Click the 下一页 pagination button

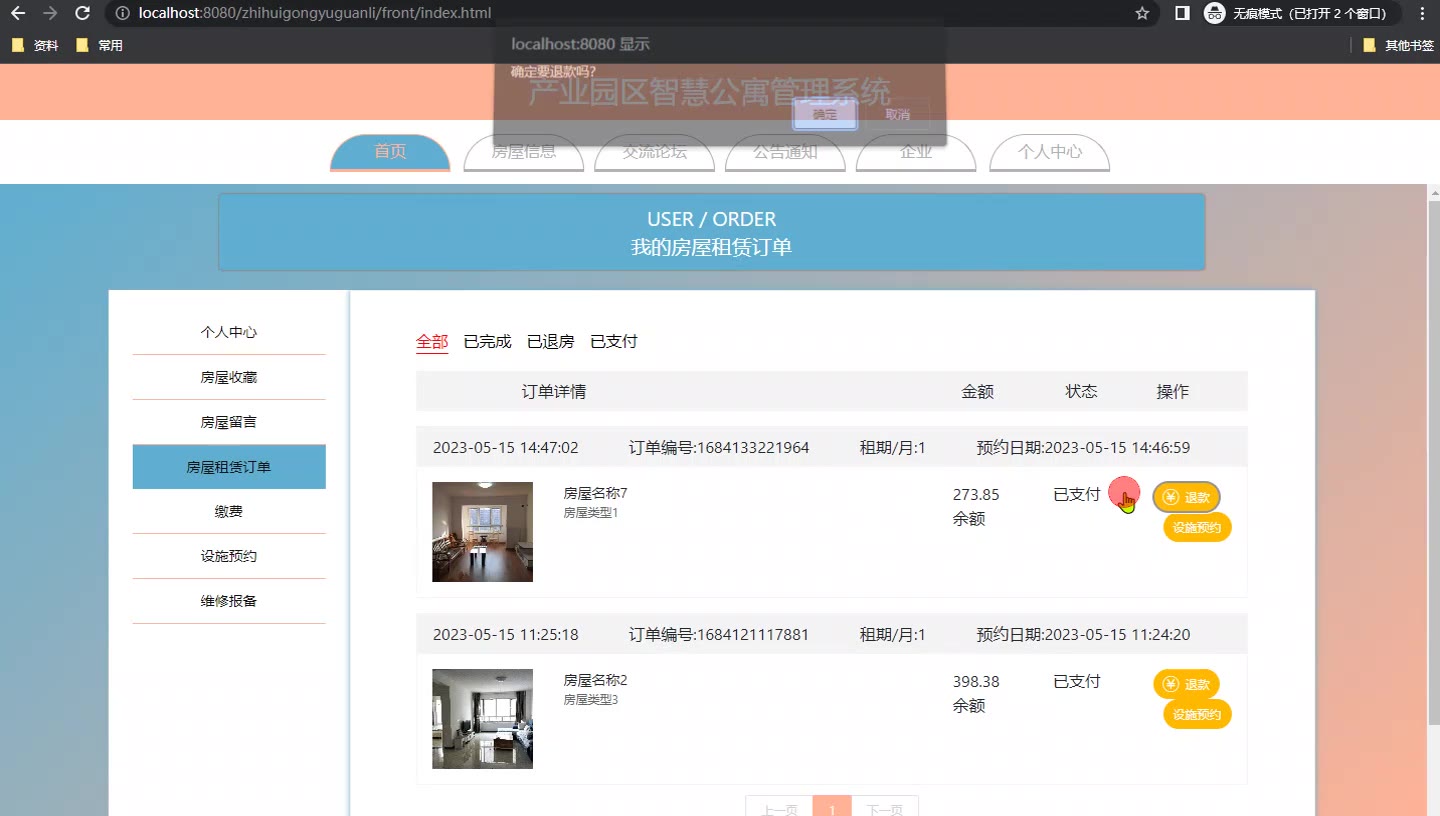[884, 806]
